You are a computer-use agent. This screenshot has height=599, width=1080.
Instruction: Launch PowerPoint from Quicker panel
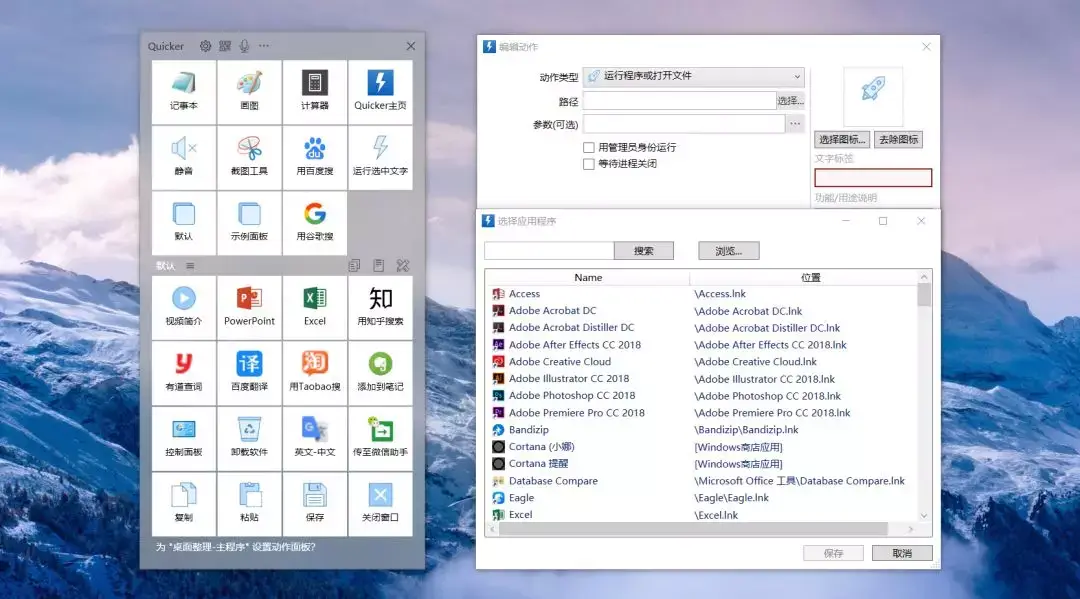pyautogui.click(x=249, y=308)
